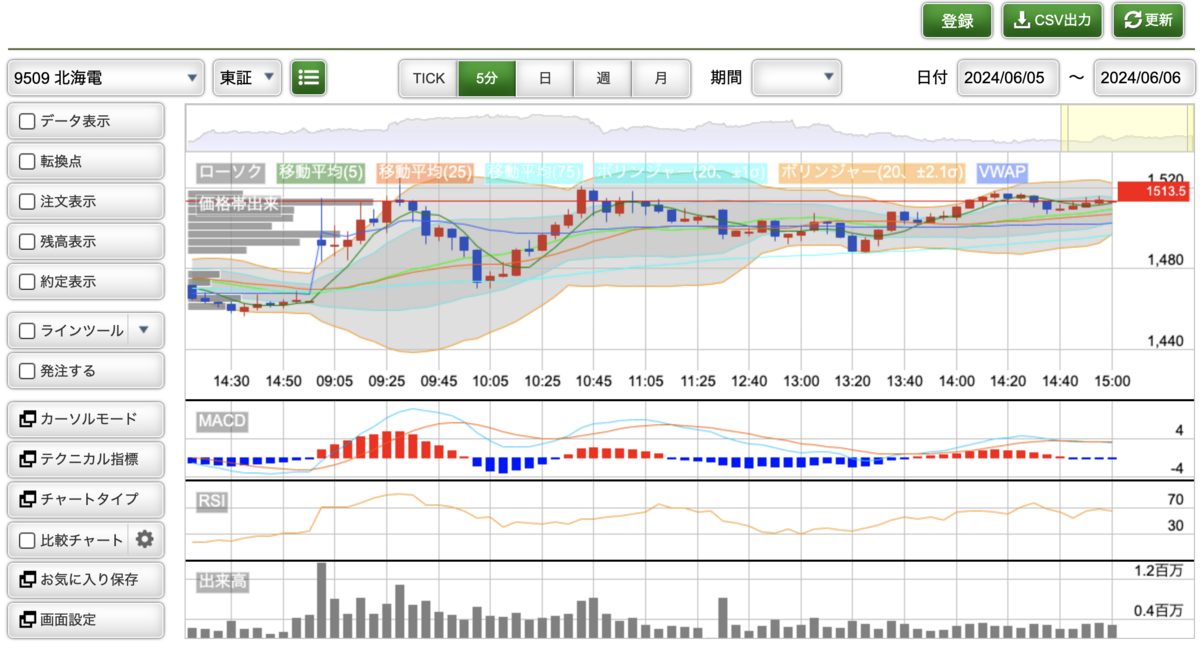This screenshot has height=665, width=1200.
Task: Switch to the 日 interval tab
Action: click(x=545, y=78)
